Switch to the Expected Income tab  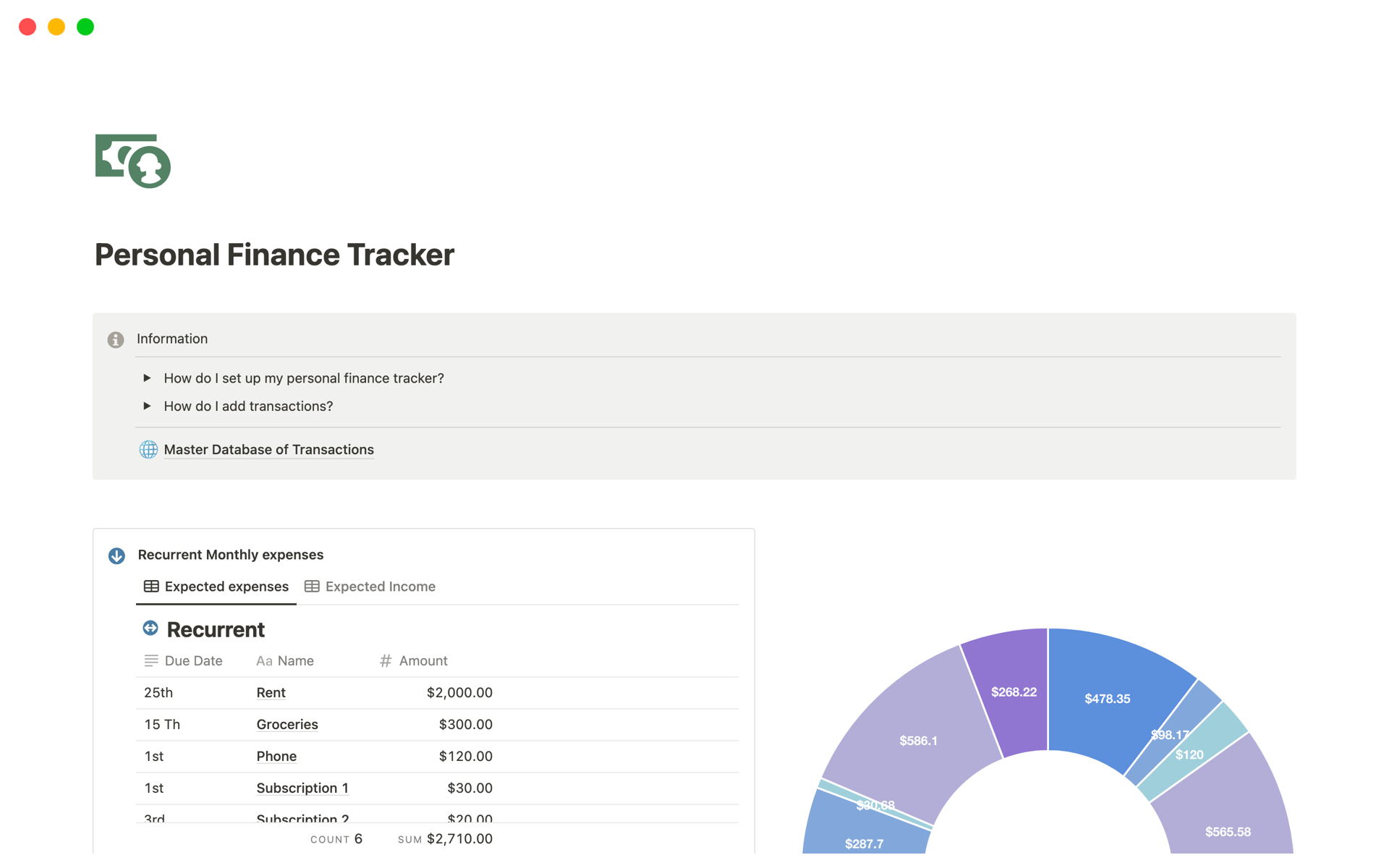pos(379,587)
